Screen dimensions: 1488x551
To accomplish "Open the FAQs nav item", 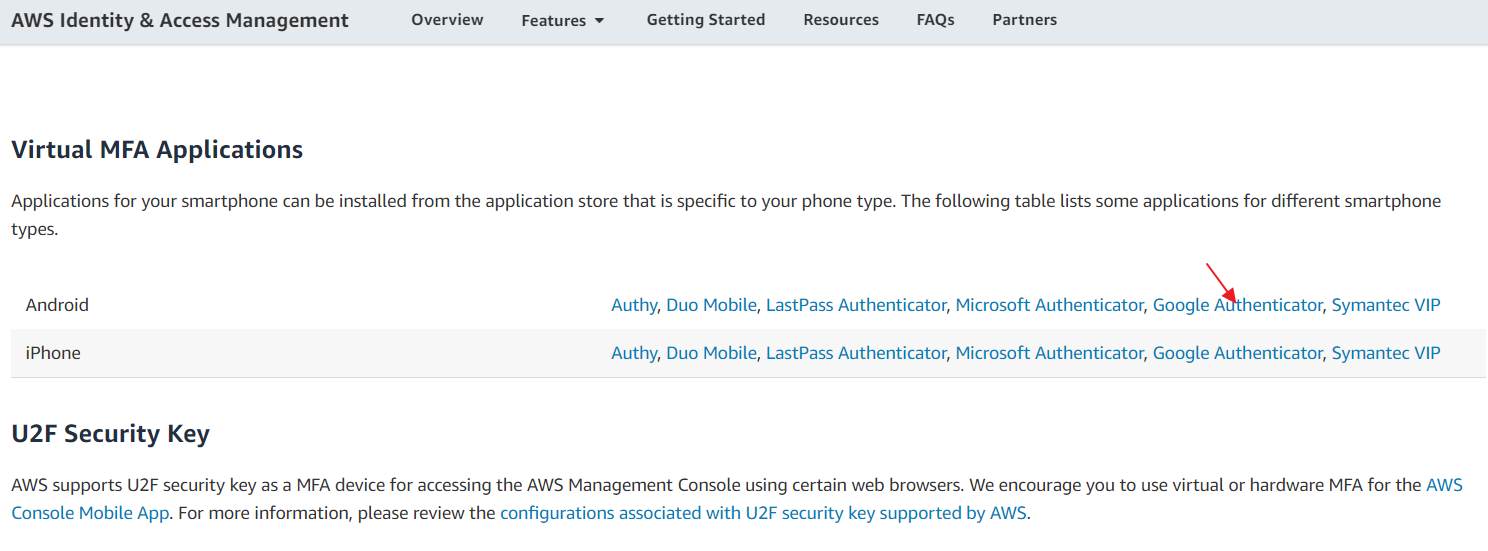I will click(935, 20).
